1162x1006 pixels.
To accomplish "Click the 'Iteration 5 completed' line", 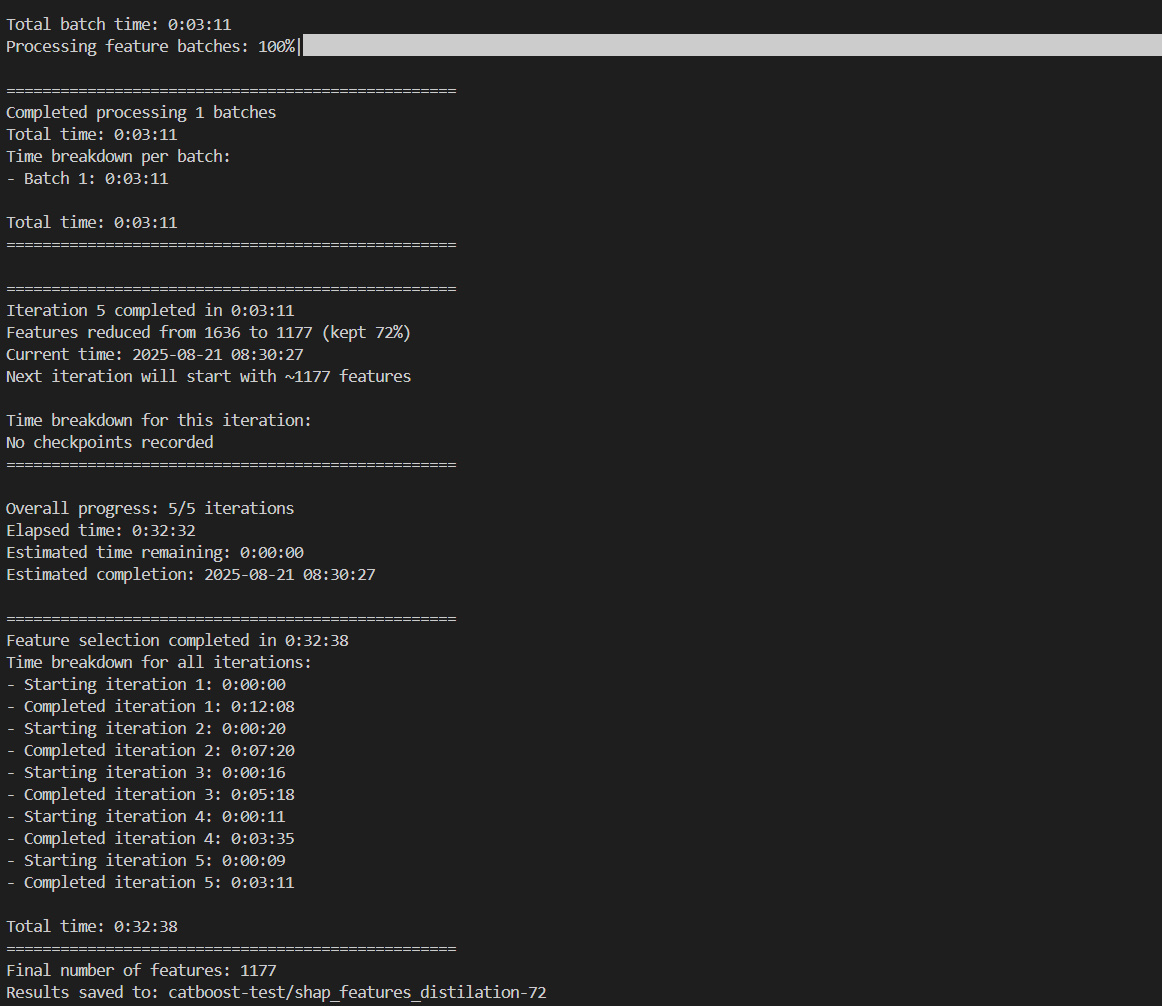I will point(150,310).
